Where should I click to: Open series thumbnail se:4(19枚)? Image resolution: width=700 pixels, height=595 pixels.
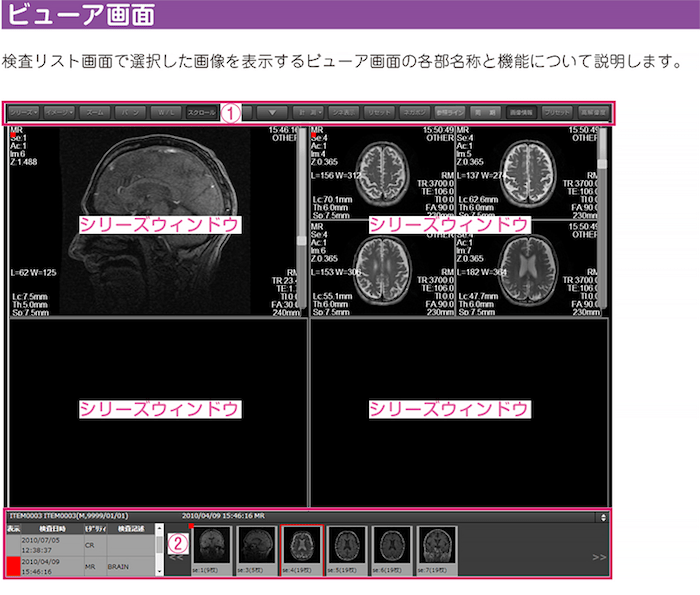tap(301, 549)
